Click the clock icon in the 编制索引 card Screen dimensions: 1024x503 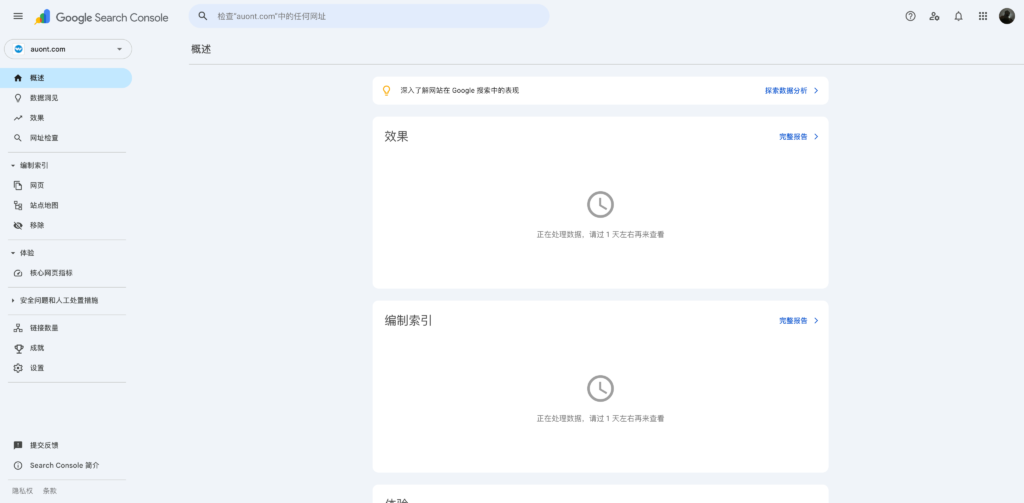click(x=600, y=389)
